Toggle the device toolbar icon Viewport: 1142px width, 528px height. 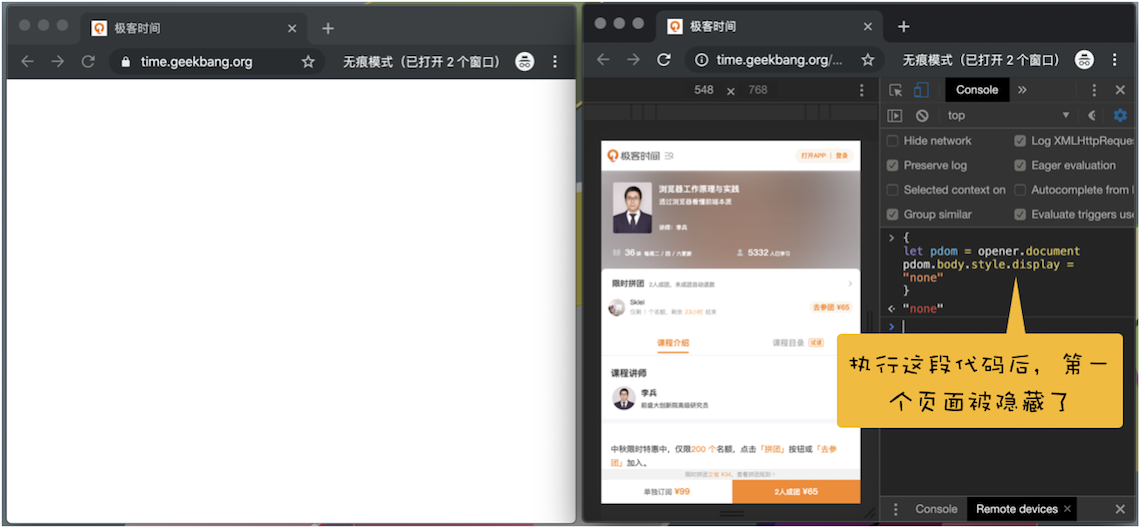(x=921, y=90)
